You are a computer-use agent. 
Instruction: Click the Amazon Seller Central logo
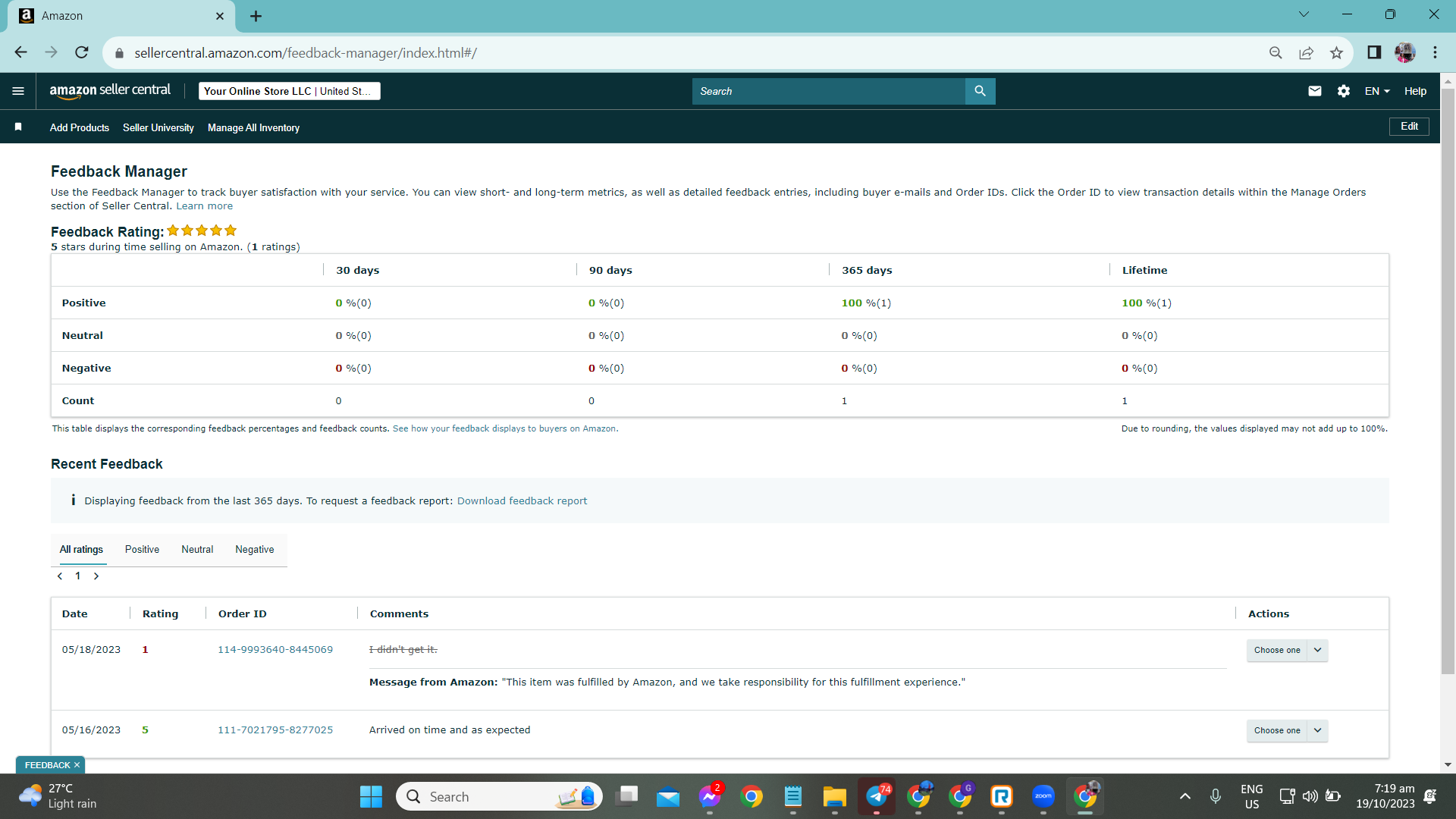coord(111,91)
